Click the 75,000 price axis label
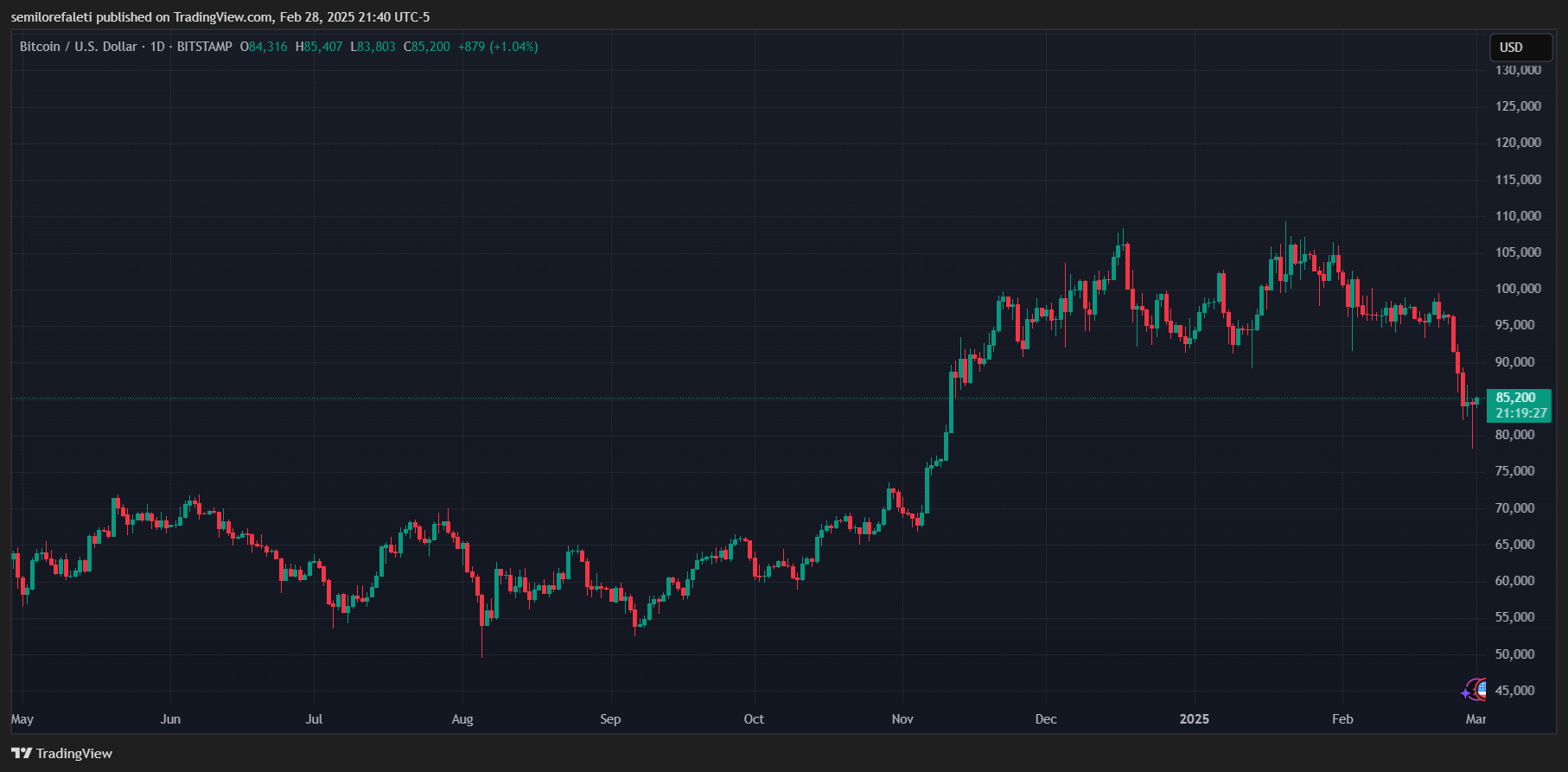 (1515, 471)
